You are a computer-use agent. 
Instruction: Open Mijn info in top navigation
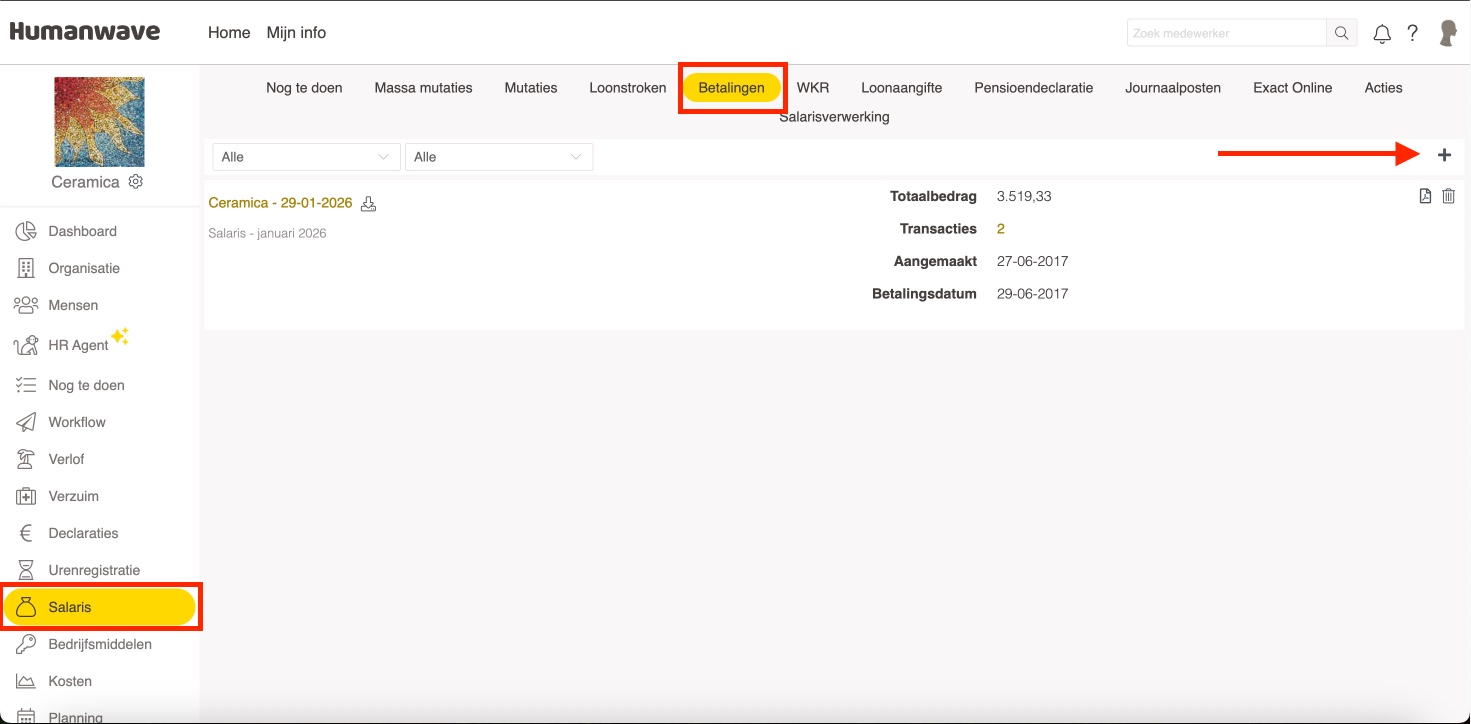point(296,33)
